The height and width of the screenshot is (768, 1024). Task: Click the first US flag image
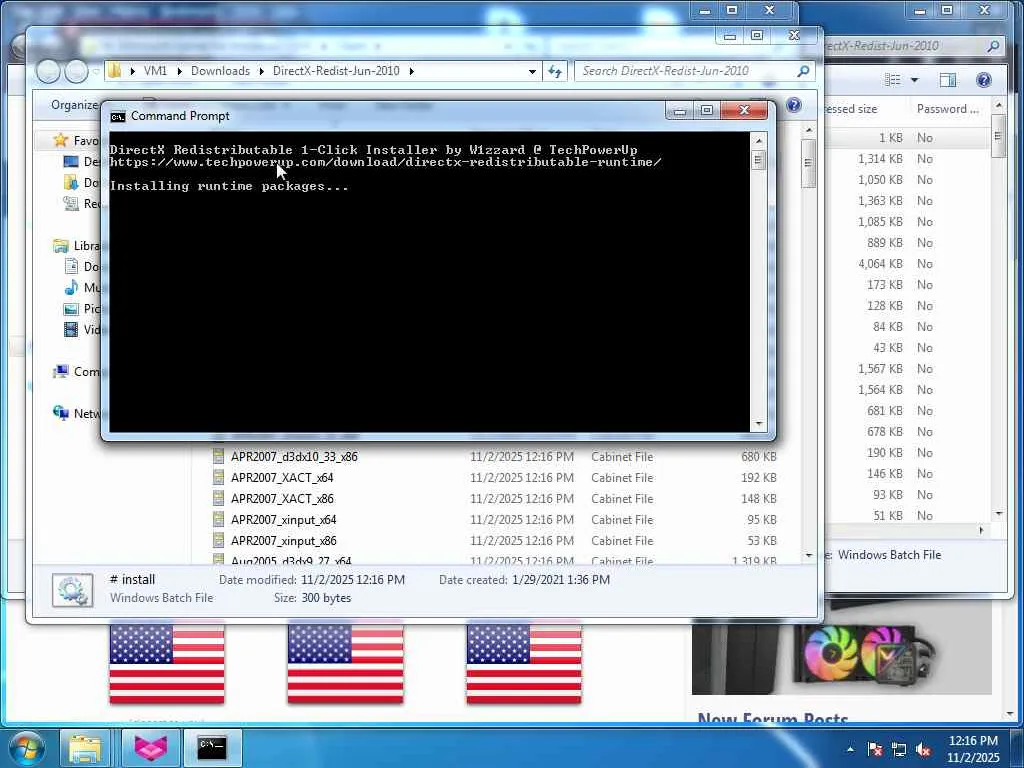(167, 664)
